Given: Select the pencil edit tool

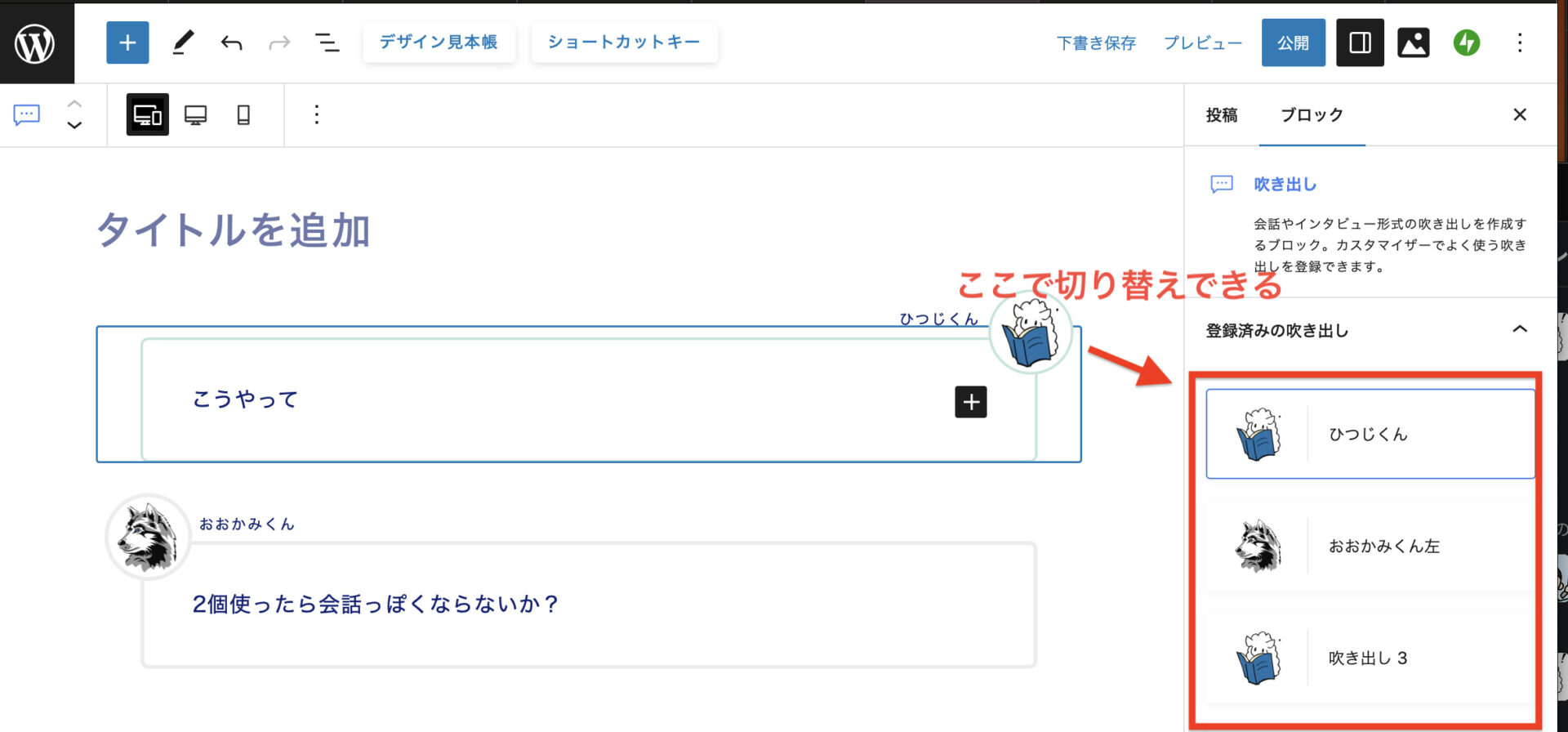Looking at the screenshot, I should (183, 42).
